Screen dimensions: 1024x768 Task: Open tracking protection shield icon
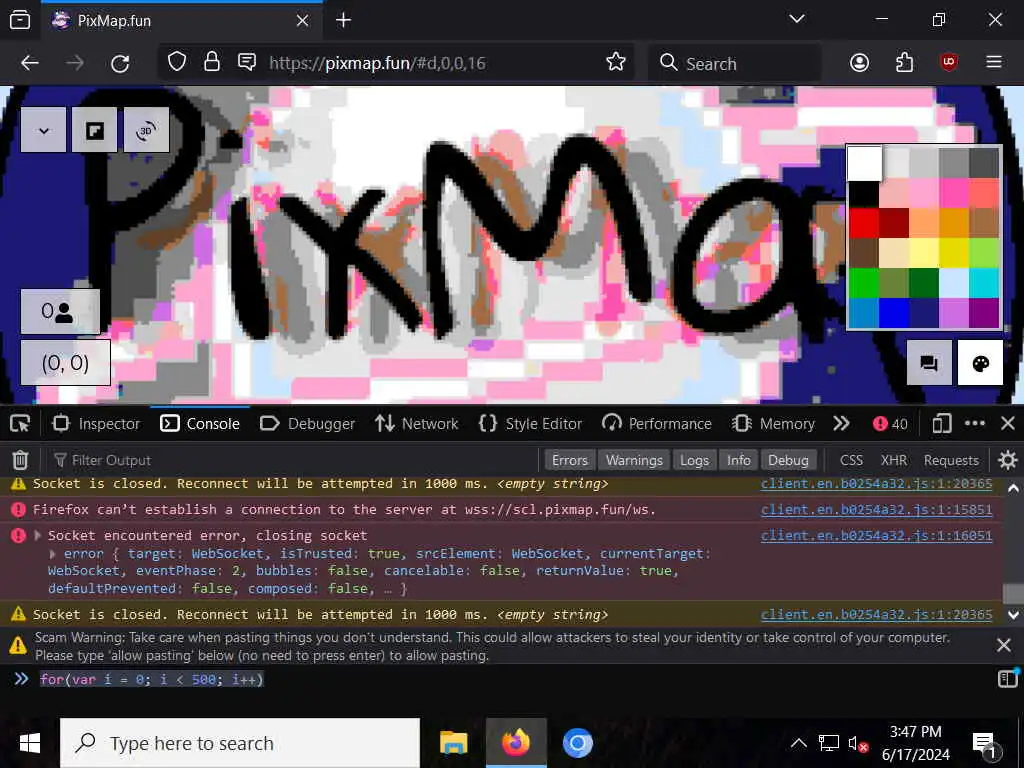[x=177, y=62]
